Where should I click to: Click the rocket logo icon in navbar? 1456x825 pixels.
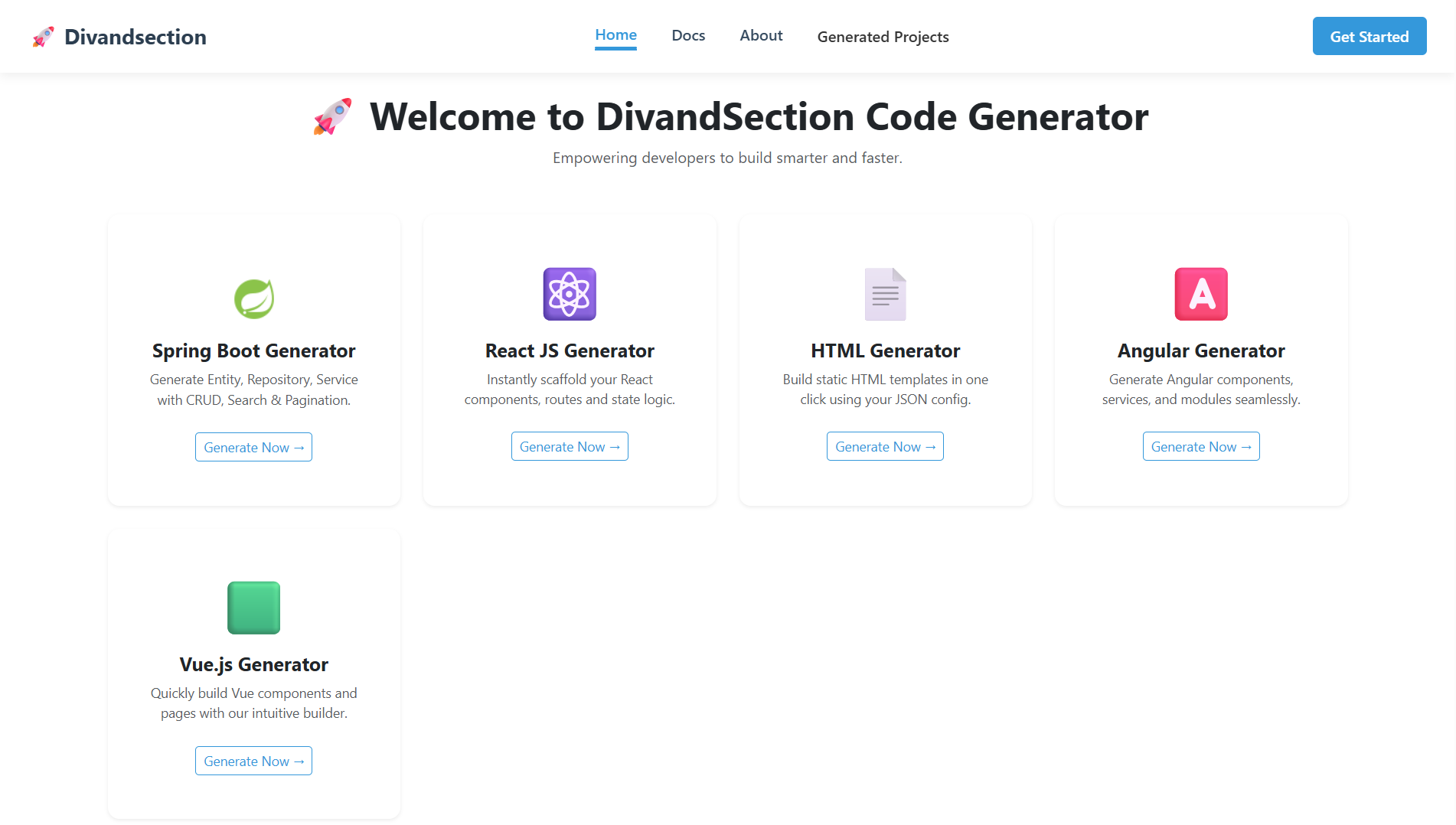click(x=44, y=37)
